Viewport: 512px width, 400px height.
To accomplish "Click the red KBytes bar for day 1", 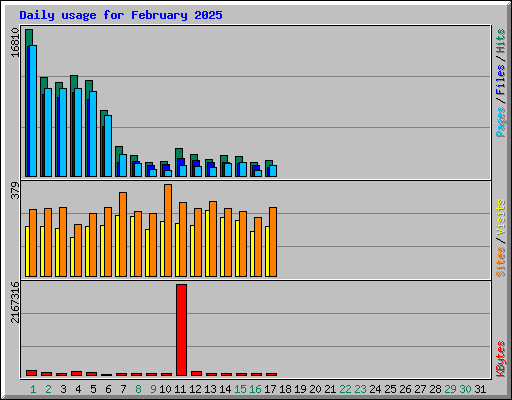I will tap(31, 373).
